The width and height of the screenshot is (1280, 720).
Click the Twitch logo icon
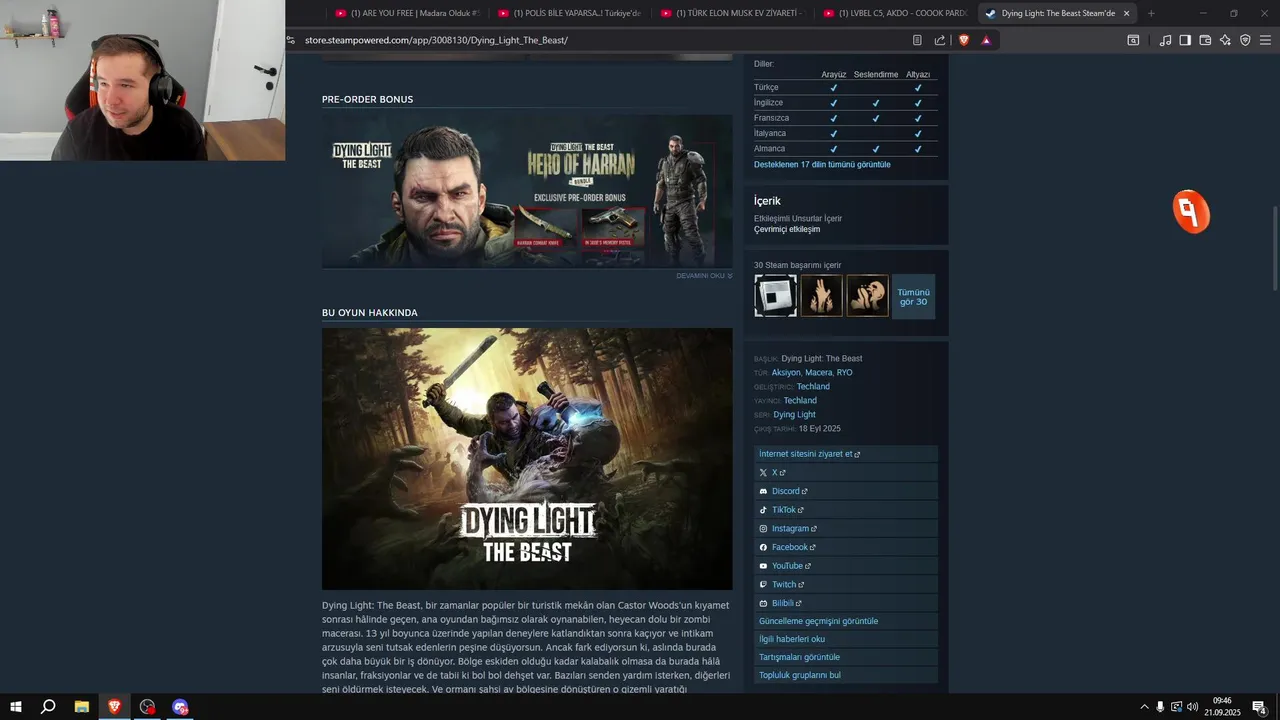click(x=763, y=584)
